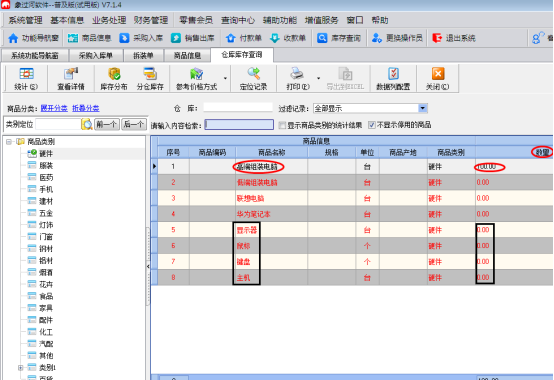Screen dimensions: 554x380
Task: Click 参考价格方式 toolbar icon
Action: pos(196,74)
